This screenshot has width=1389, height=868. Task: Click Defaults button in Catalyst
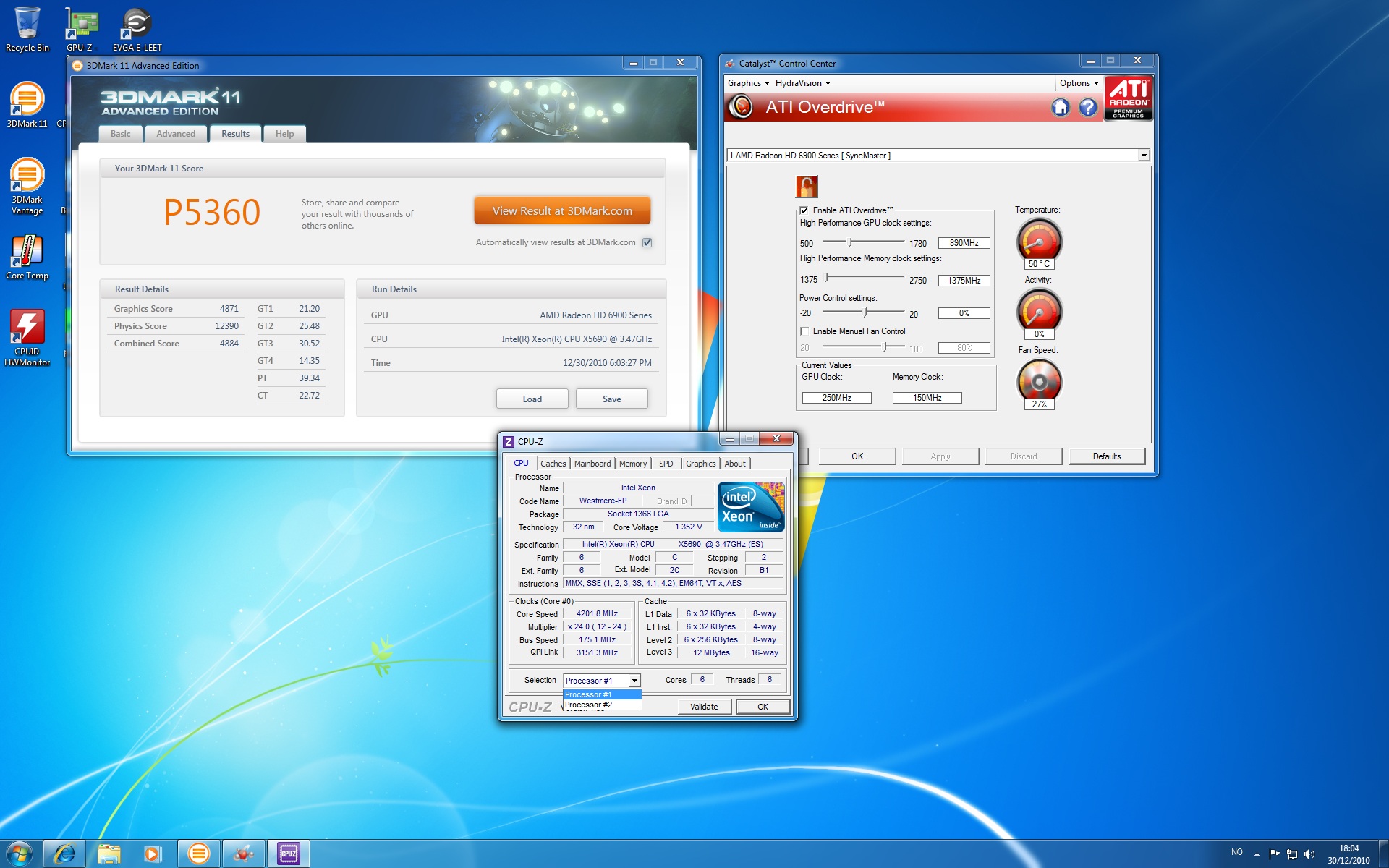pos(1107,456)
